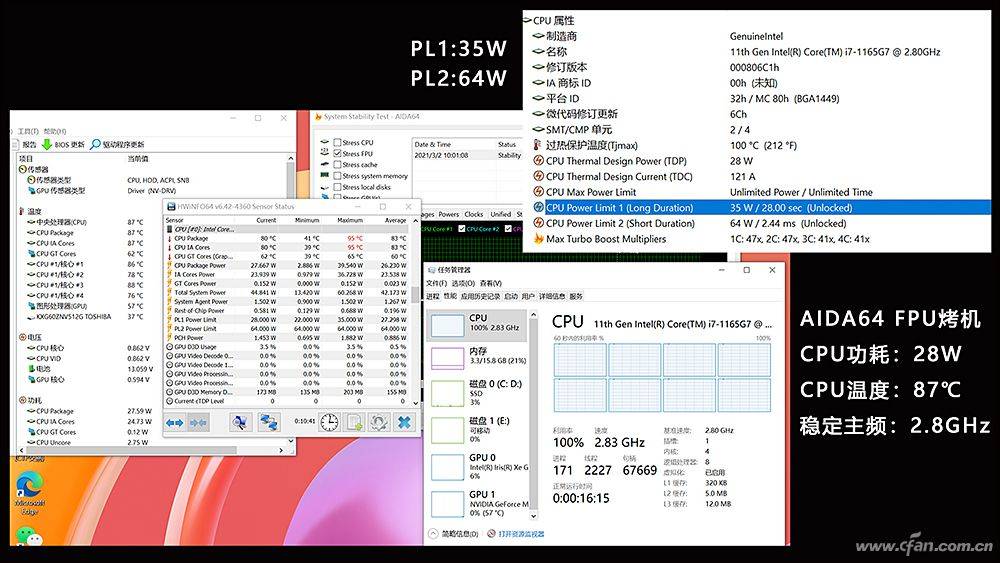Image resolution: width=1000 pixels, height=563 pixels.
Task: Click the HWiNFO reset clock icon
Action: pyautogui.click(x=329, y=422)
